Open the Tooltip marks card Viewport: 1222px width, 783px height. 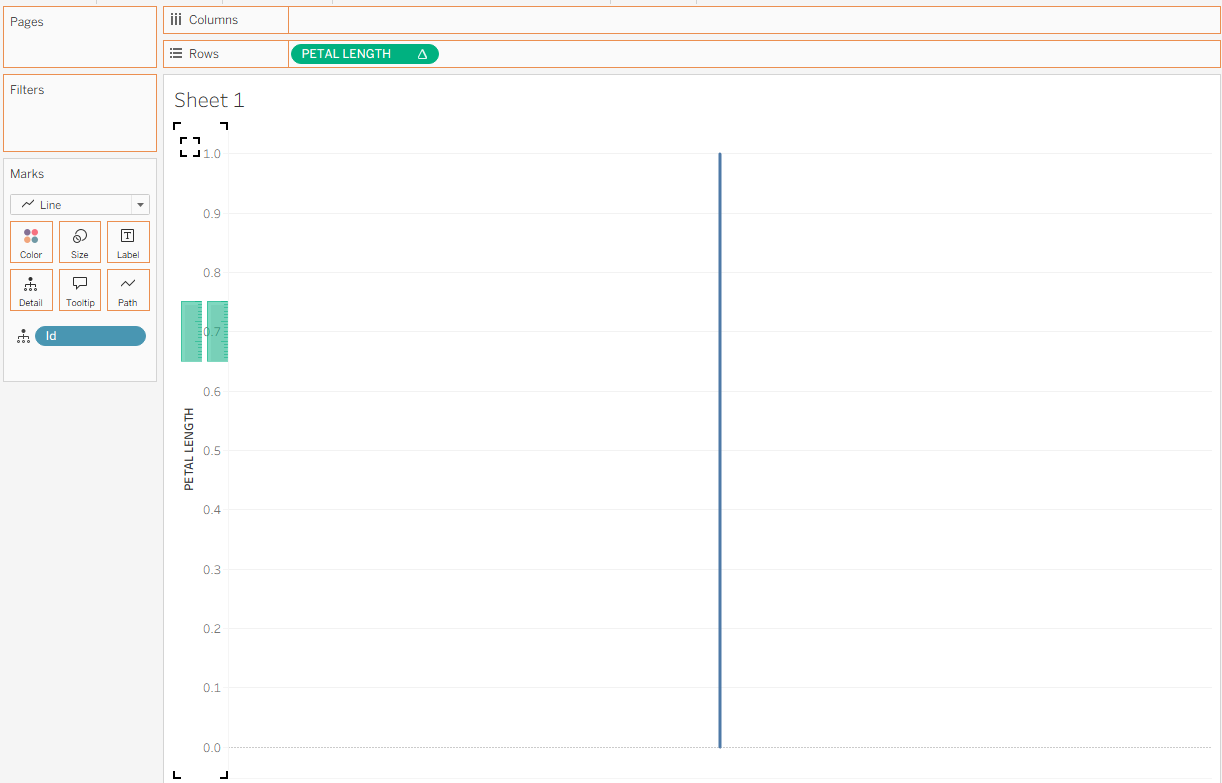click(x=80, y=290)
